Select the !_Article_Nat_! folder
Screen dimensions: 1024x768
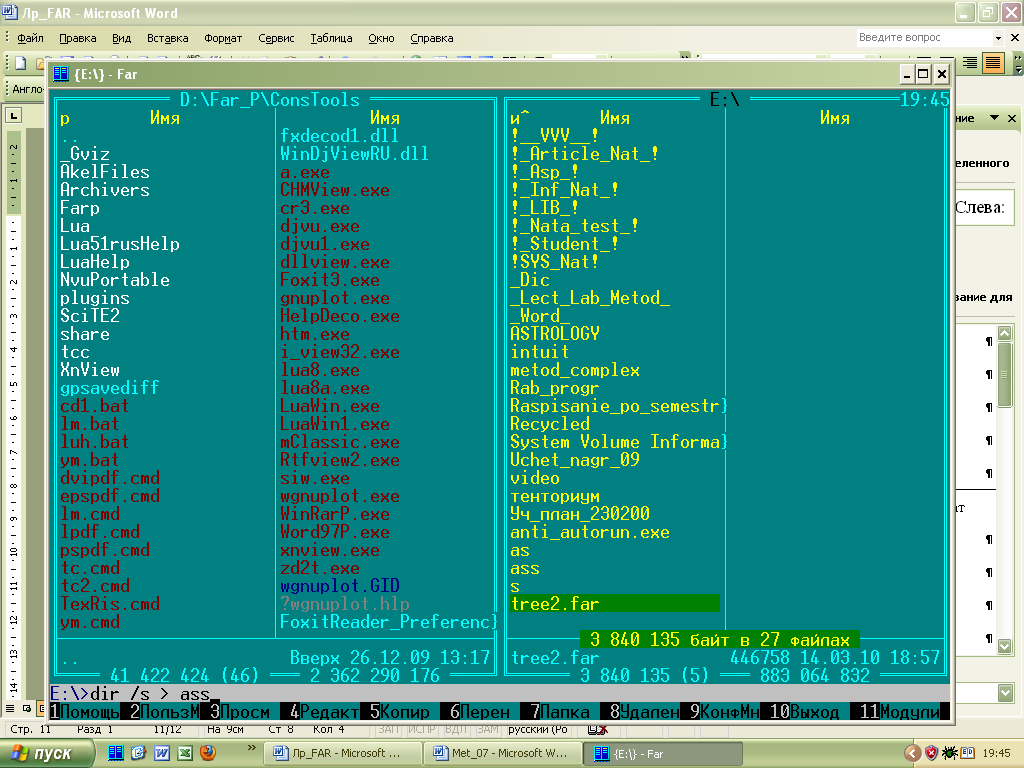pyautogui.click(x=584, y=154)
